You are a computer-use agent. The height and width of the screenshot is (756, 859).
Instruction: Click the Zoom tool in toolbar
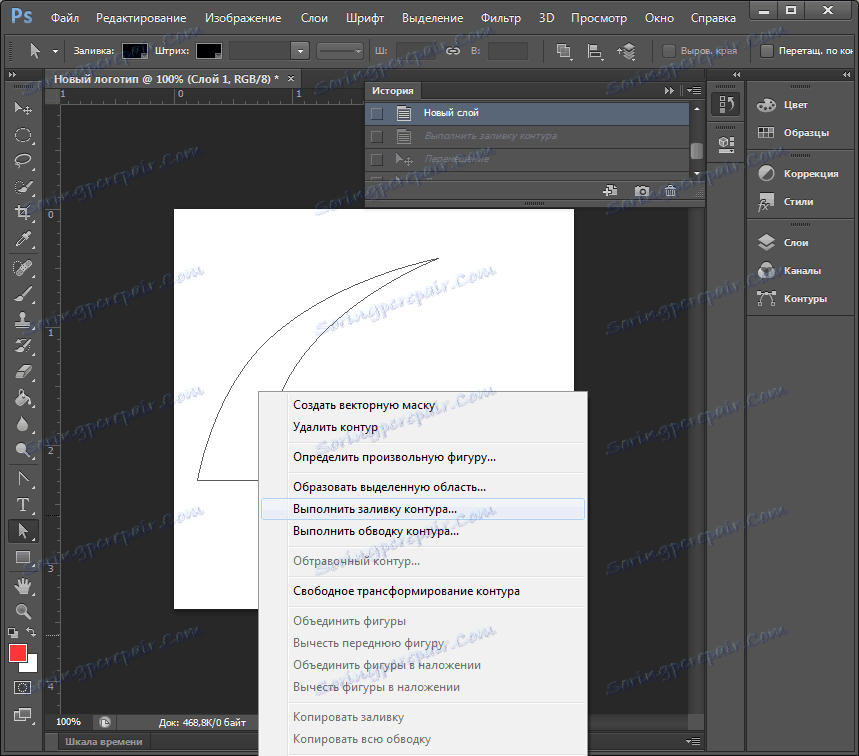click(23, 610)
